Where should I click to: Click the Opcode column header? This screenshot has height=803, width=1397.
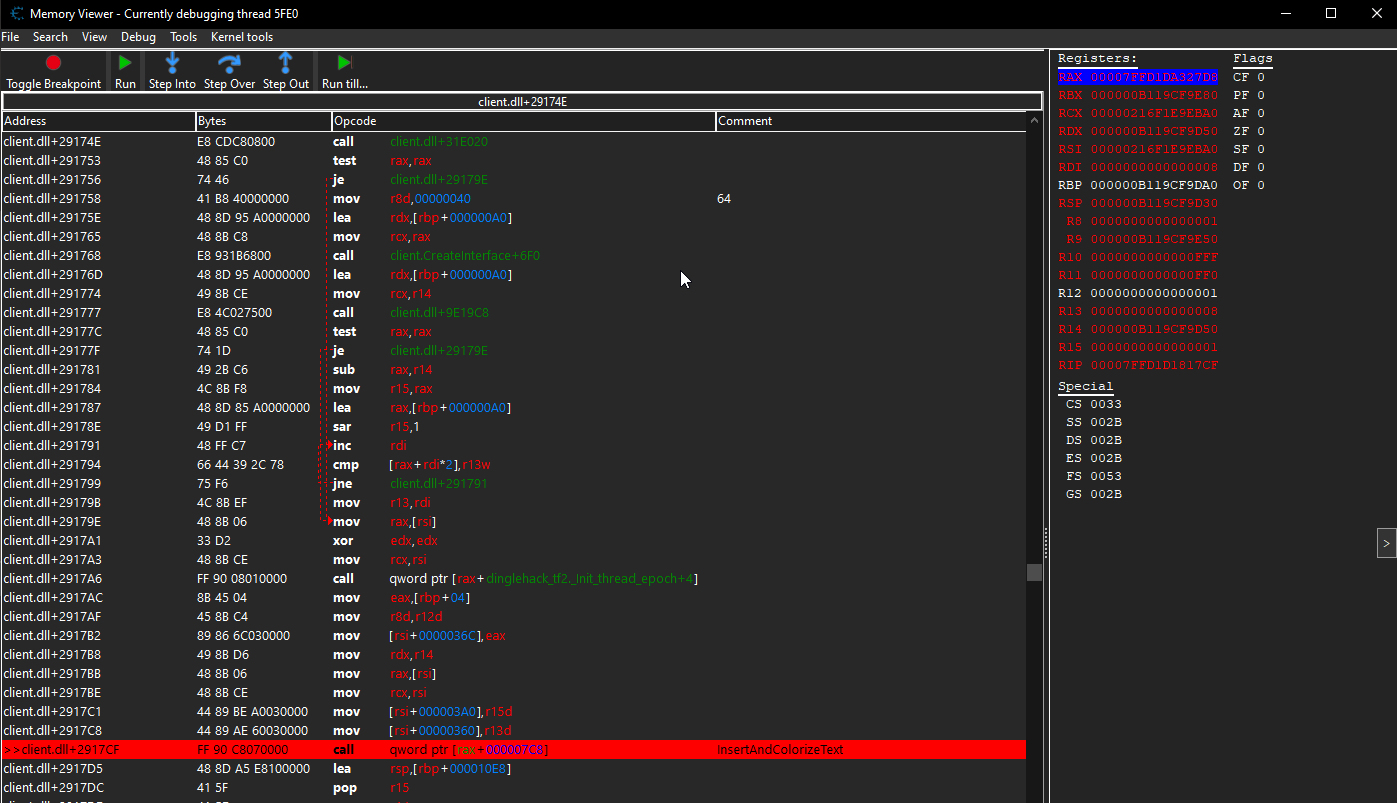(524, 121)
